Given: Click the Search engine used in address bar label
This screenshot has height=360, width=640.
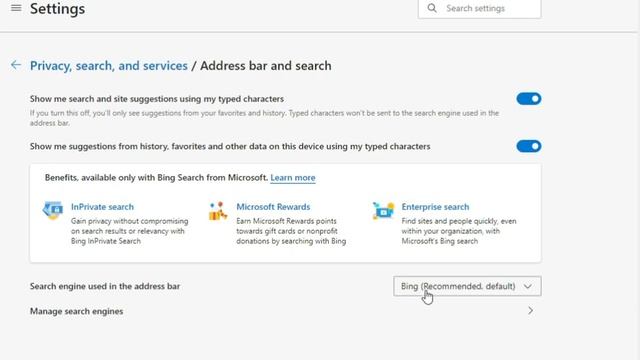Looking at the screenshot, I should point(105,286).
